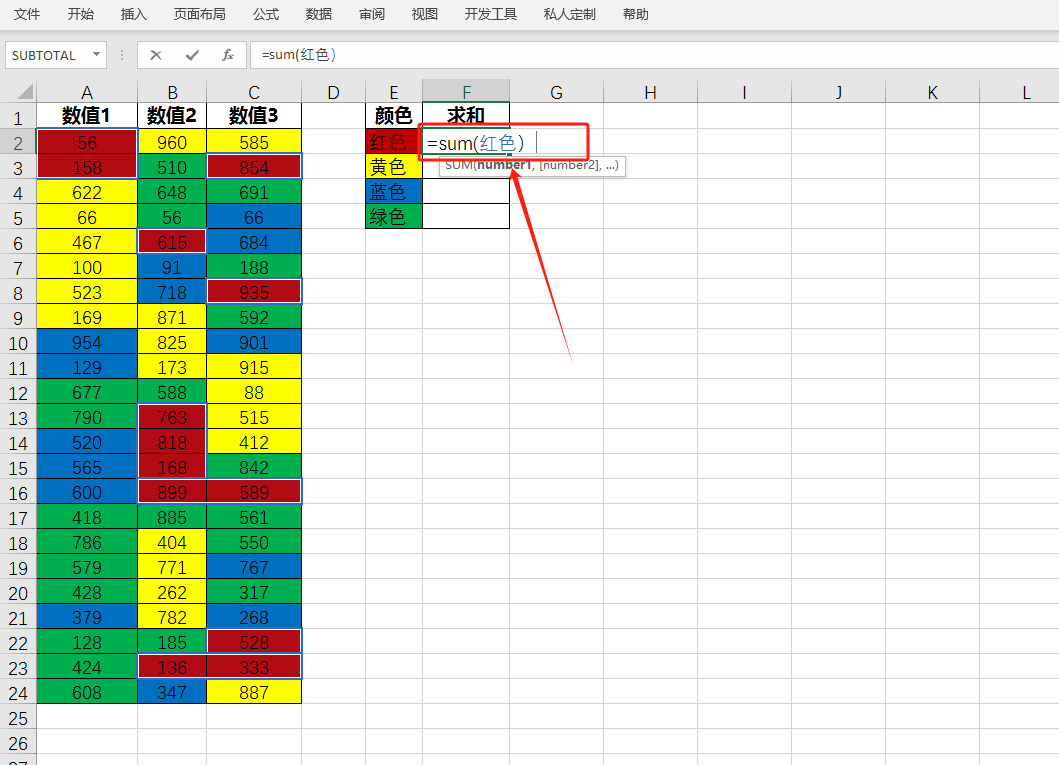This screenshot has height=765, width=1059.
Task: Open the 数据 ribbon tab
Action: click(x=319, y=14)
